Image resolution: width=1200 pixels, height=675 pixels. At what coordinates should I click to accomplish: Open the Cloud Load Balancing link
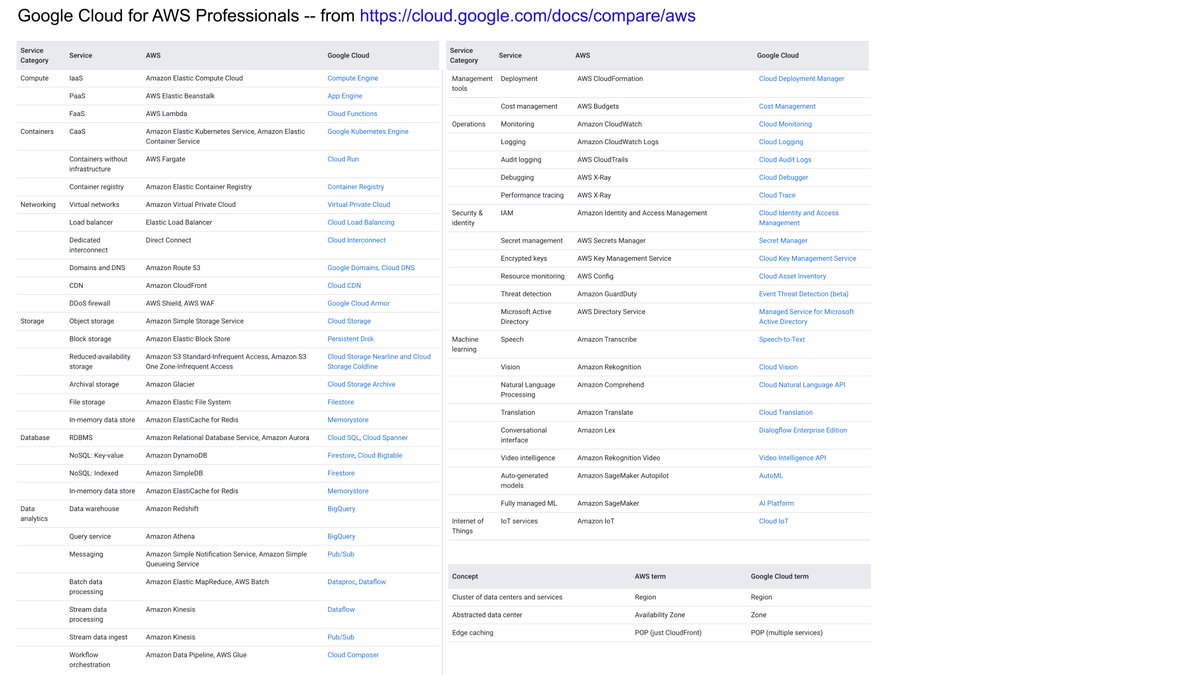[360, 223]
